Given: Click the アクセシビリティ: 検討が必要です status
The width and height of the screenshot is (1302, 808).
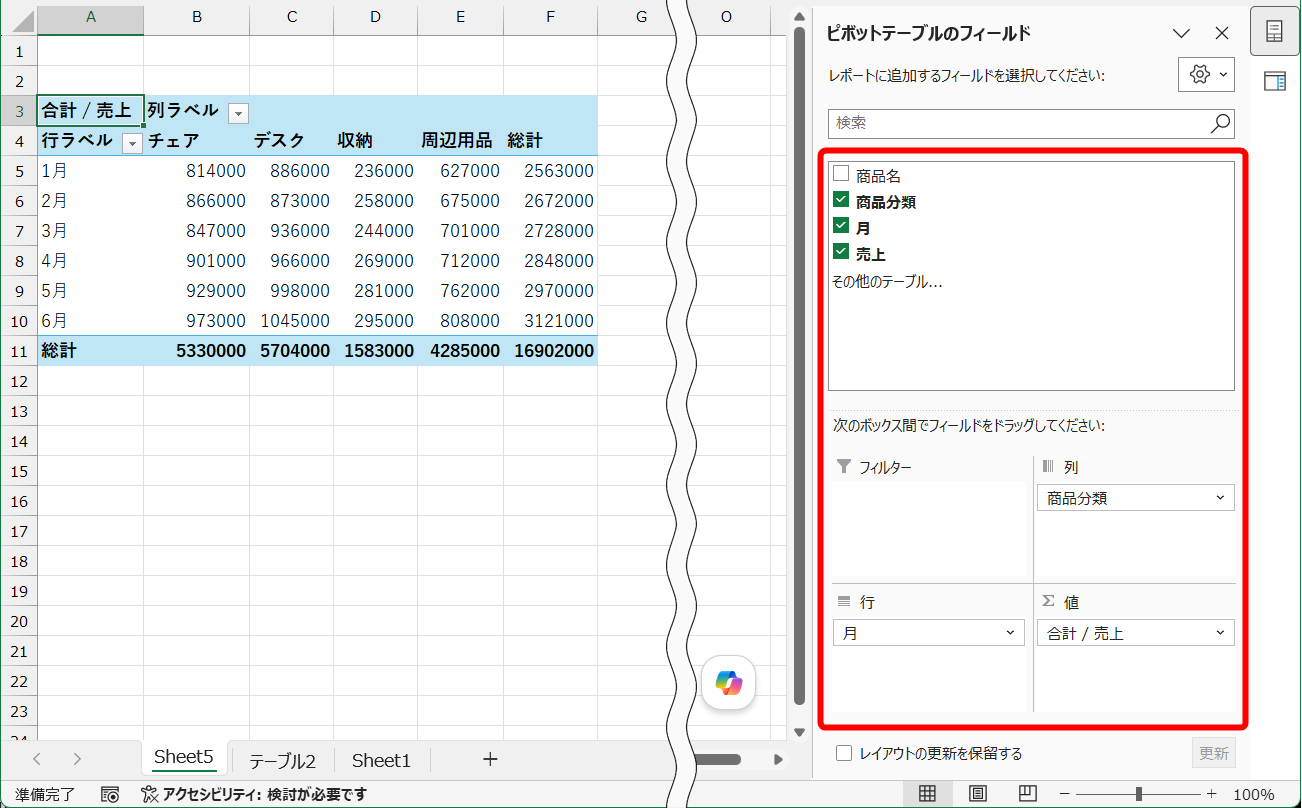Looking at the screenshot, I should coord(254,795).
